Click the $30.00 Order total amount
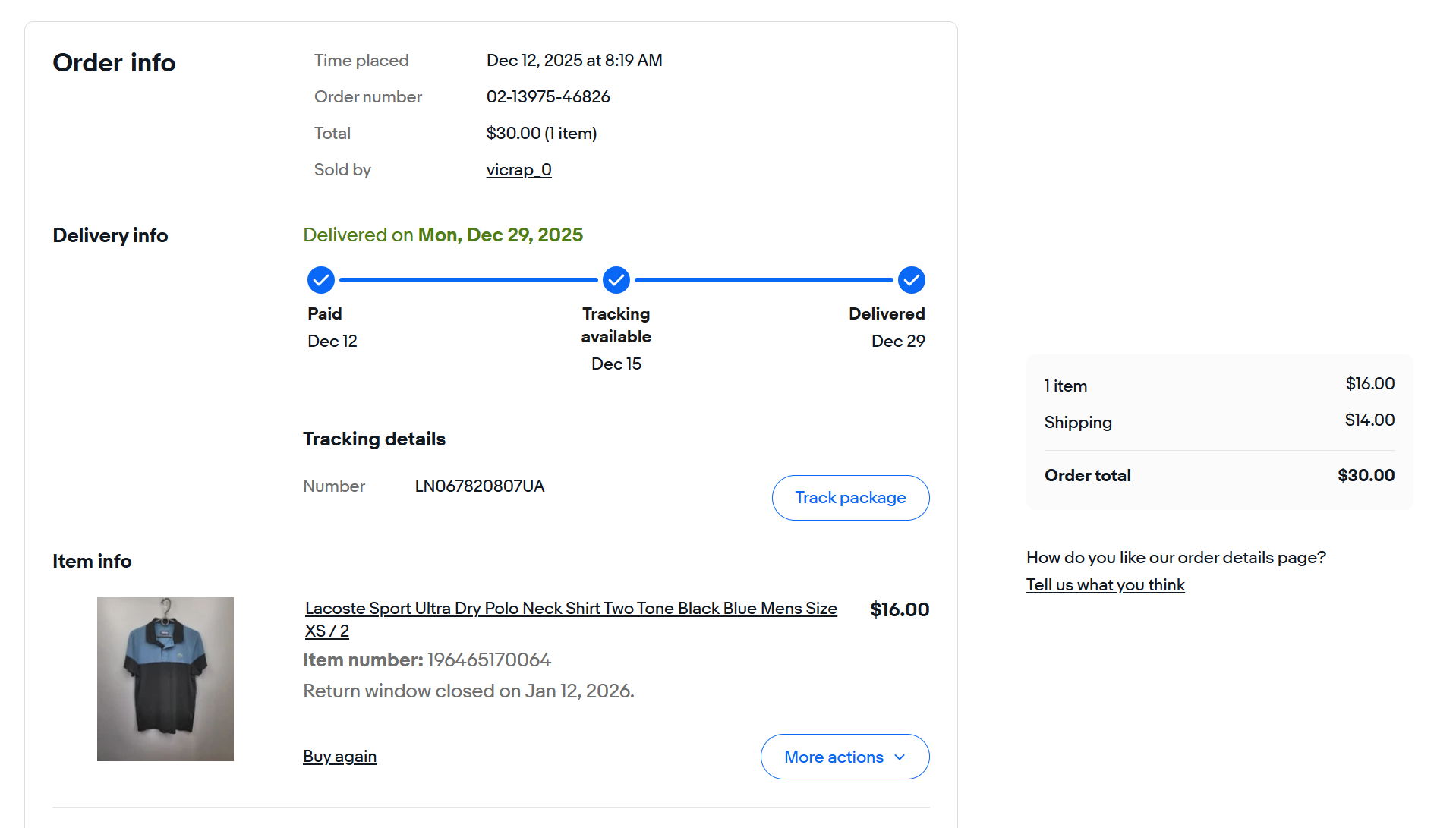This screenshot has width=1456, height=828. tap(1366, 476)
